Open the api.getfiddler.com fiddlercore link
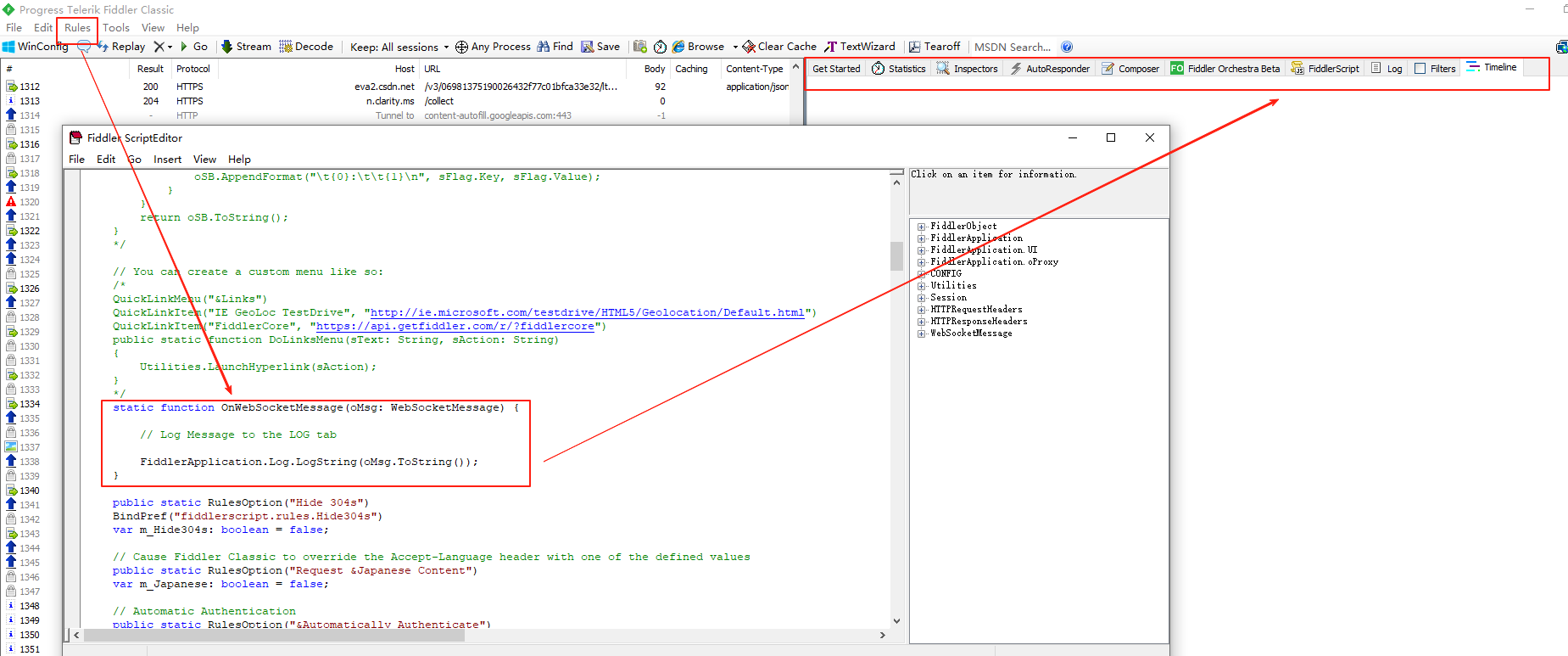Viewport: 1568px width, 656px height. (x=455, y=326)
